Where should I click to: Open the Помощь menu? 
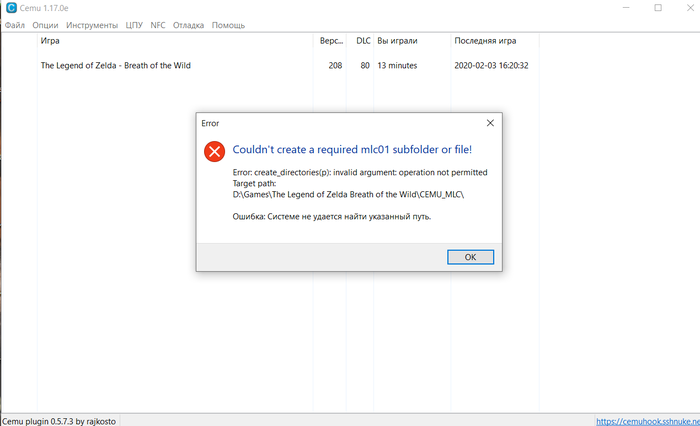click(228, 24)
